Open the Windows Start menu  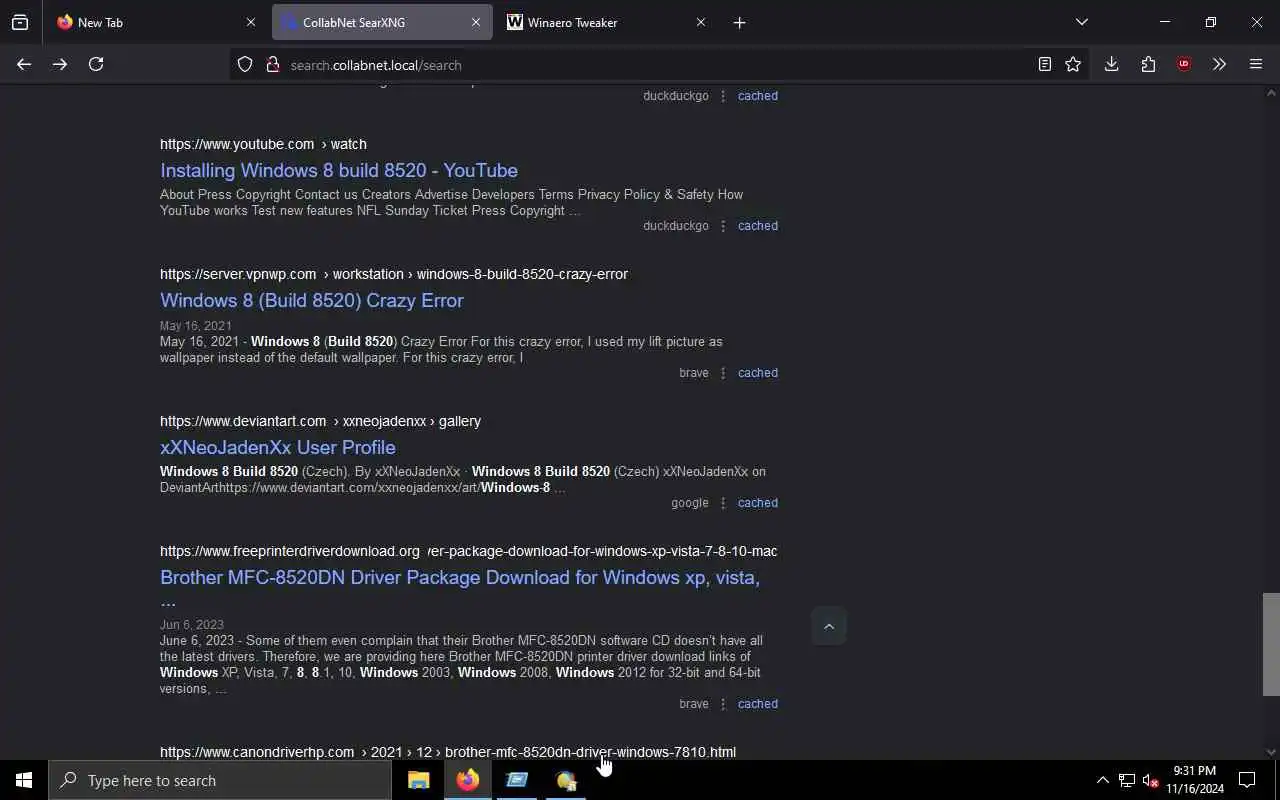pos(24,780)
